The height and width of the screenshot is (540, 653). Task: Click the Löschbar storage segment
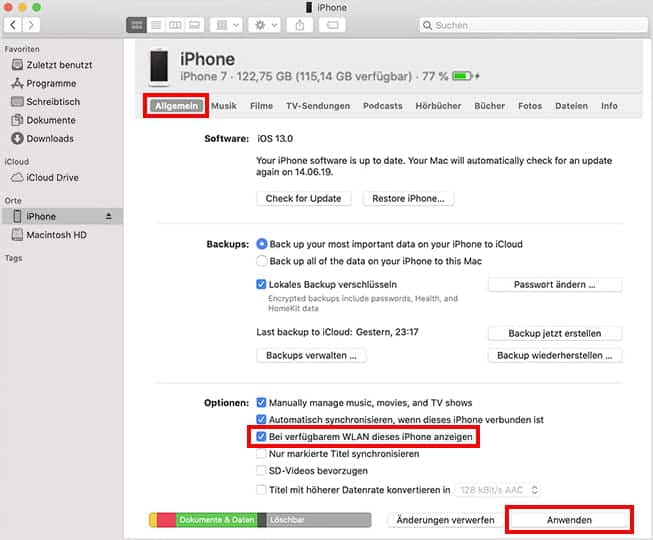[x=319, y=520]
